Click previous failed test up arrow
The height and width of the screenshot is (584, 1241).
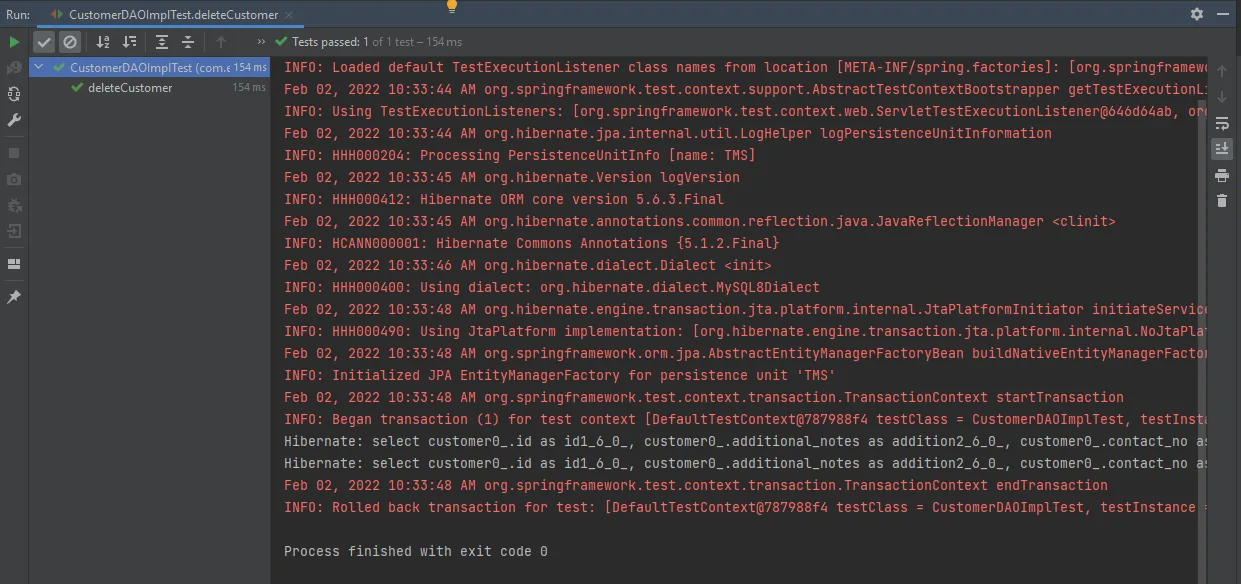[221, 42]
